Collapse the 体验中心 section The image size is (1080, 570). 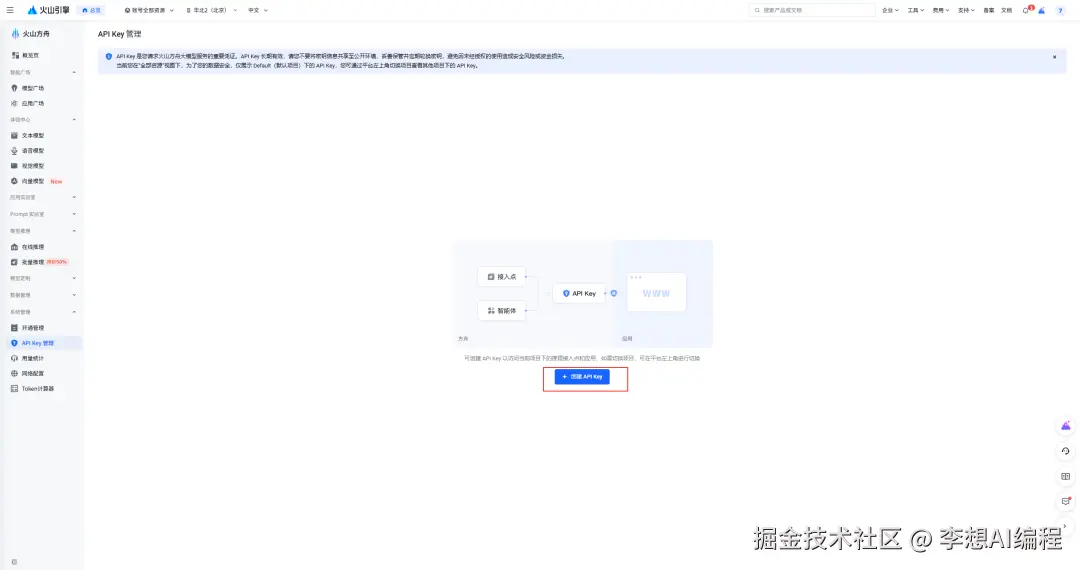(x=43, y=120)
